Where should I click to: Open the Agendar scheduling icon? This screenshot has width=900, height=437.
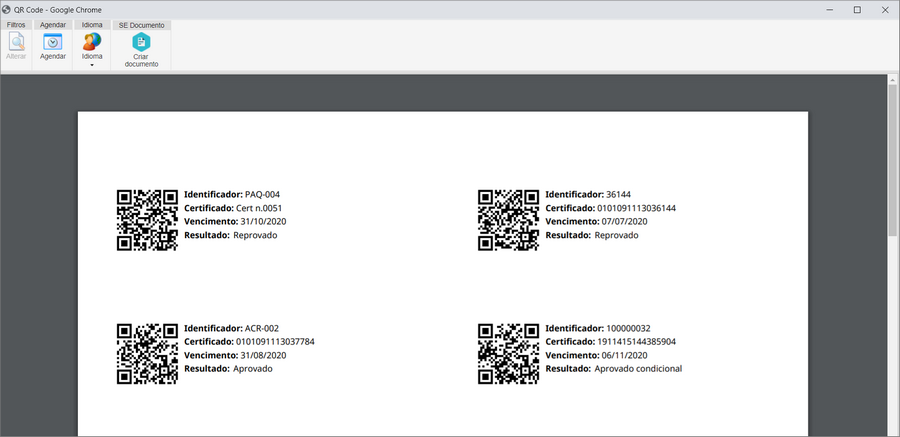pos(53,42)
